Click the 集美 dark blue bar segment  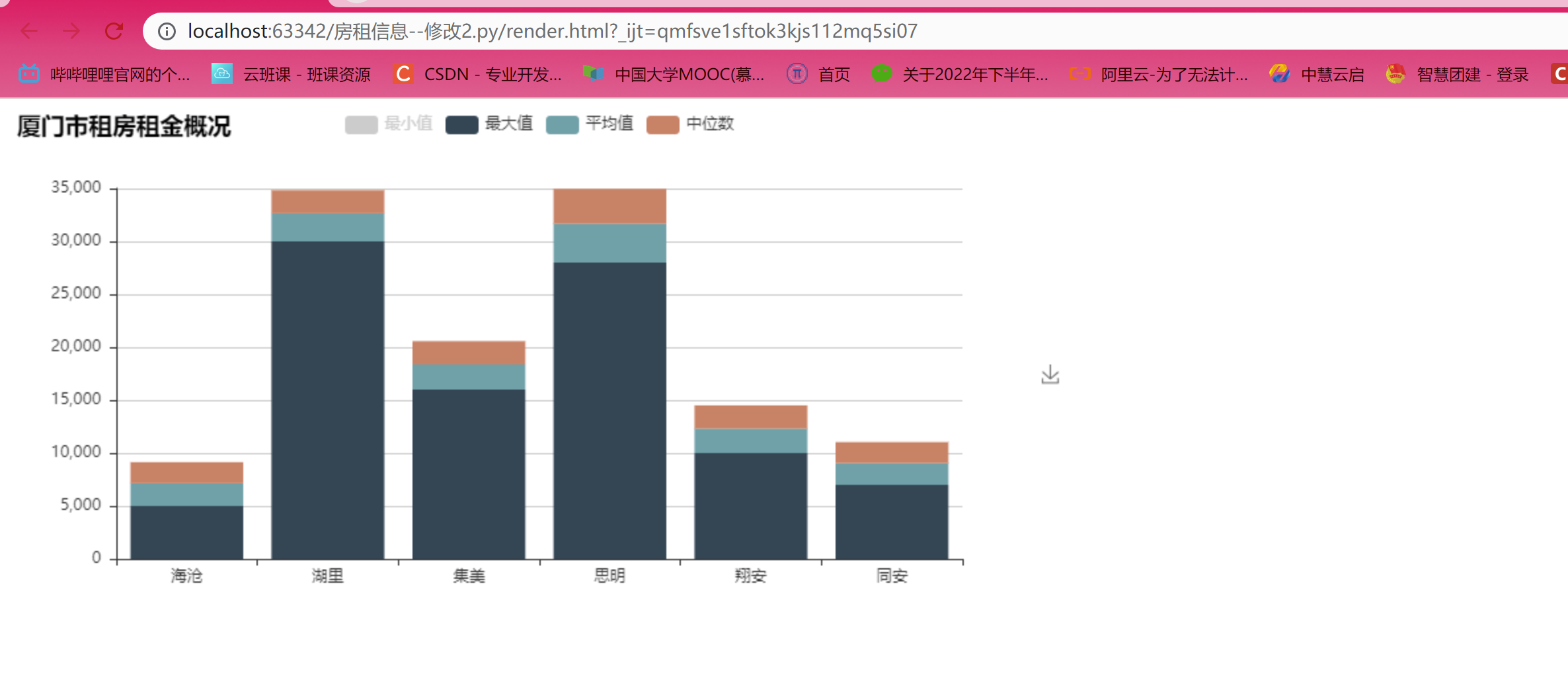coord(469,474)
